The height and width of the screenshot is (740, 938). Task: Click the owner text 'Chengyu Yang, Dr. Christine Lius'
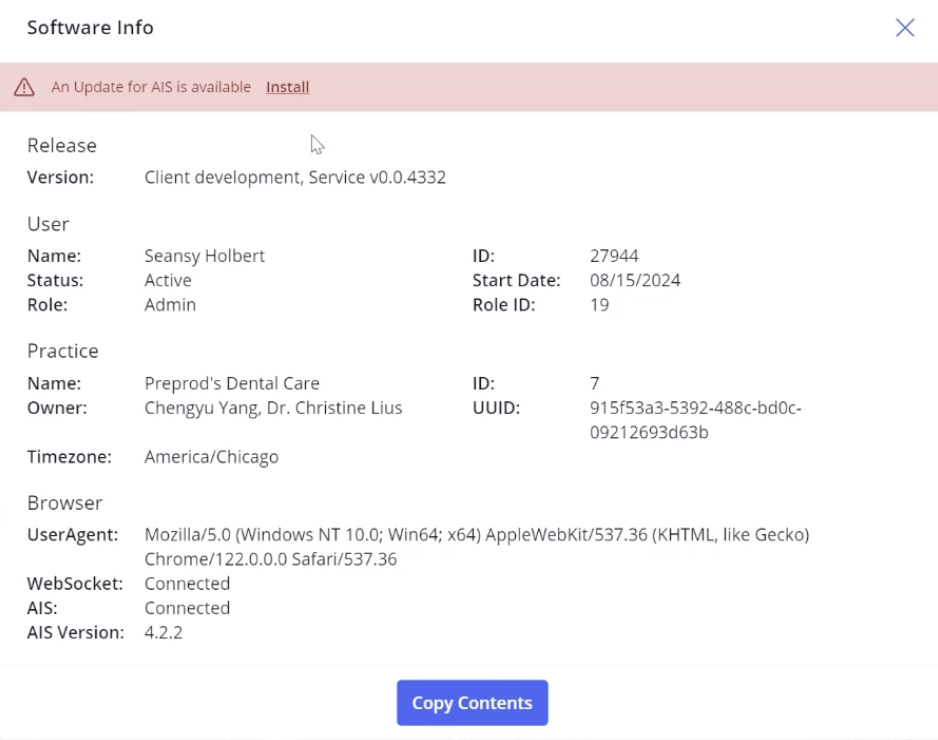pos(273,408)
